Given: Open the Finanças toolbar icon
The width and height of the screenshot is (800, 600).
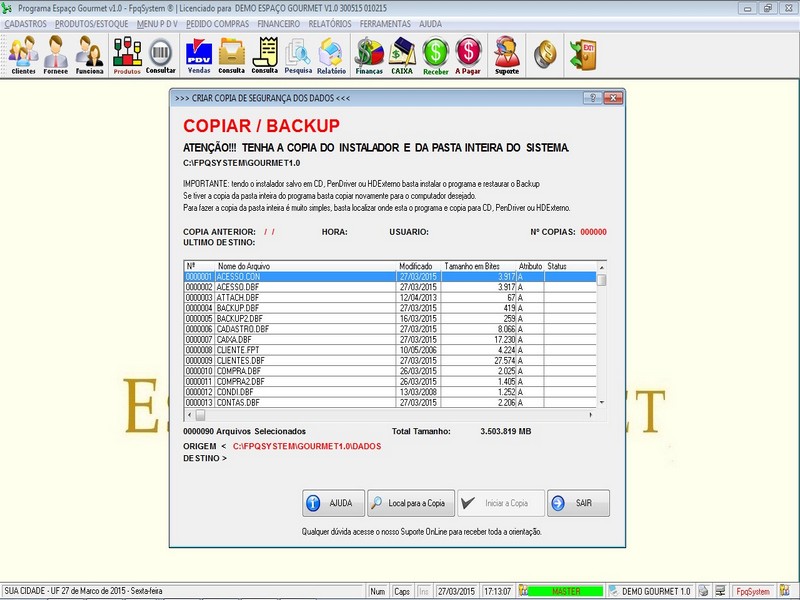Looking at the screenshot, I should [369, 55].
